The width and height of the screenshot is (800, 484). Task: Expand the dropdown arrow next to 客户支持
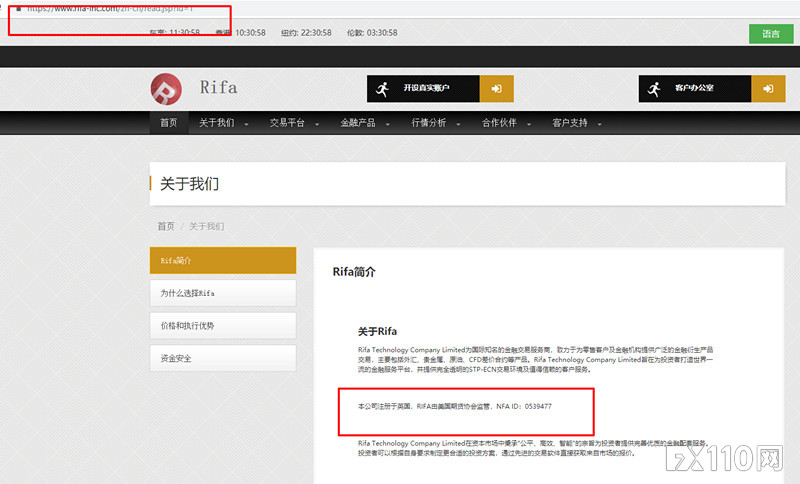599,124
